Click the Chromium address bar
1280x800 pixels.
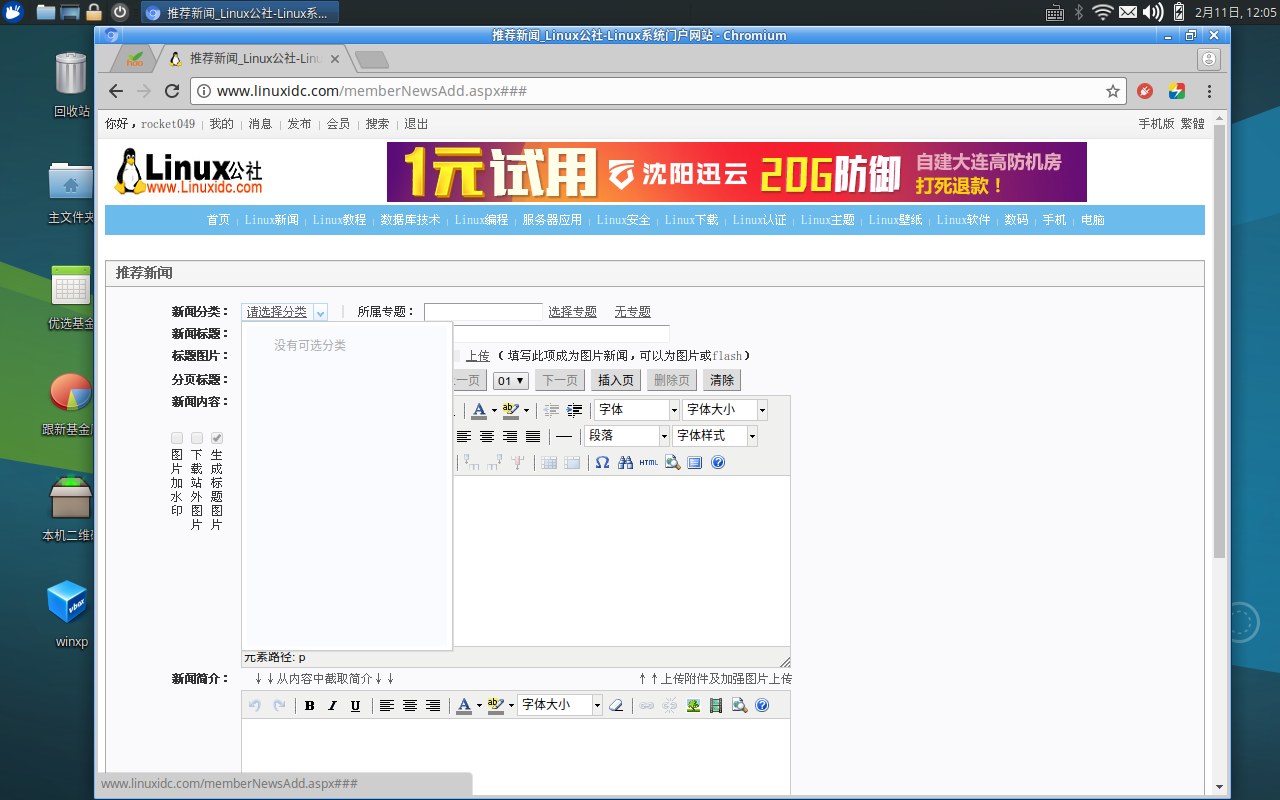tap(659, 91)
